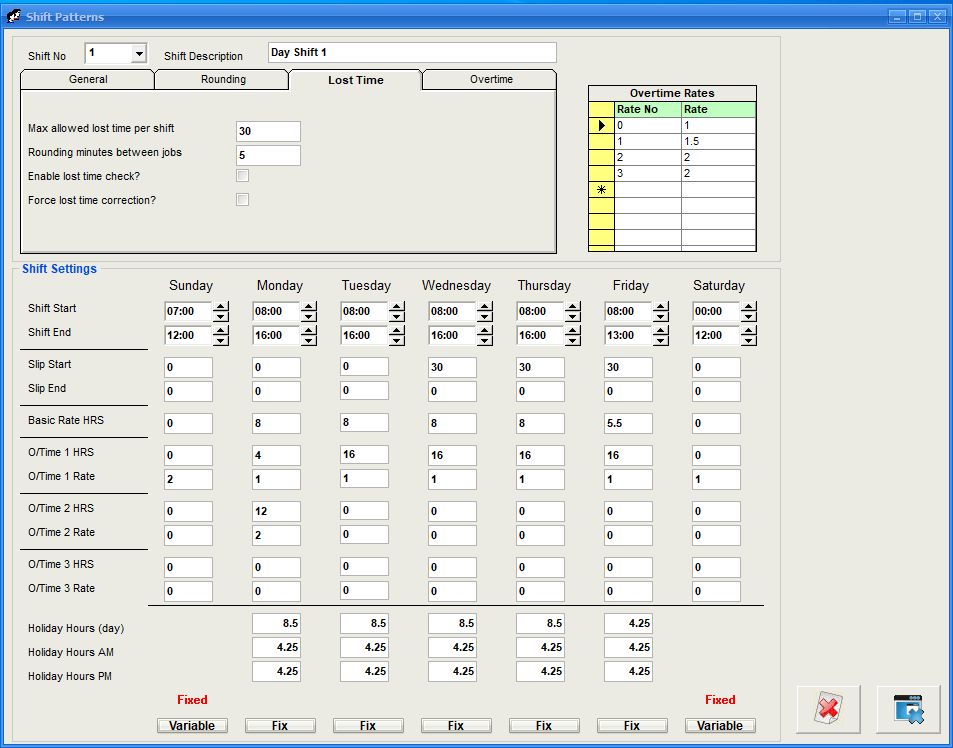Switch to the General tab
Image resolution: width=953 pixels, height=748 pixels.
click(x=88, y=80)
